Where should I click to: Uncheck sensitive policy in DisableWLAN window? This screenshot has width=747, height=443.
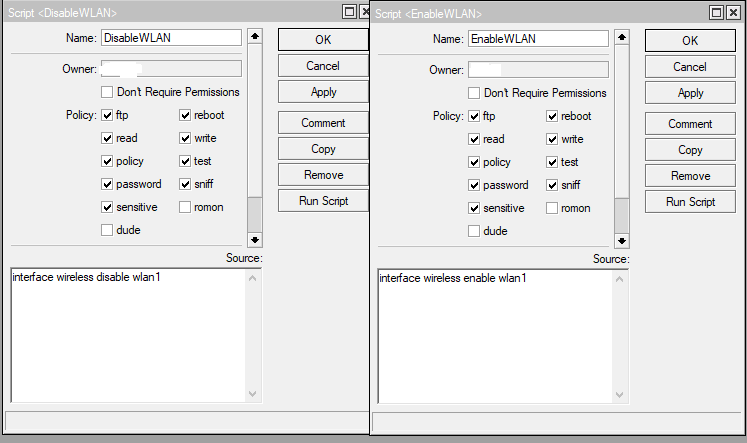pyautogui.click(x=107, y=207)
